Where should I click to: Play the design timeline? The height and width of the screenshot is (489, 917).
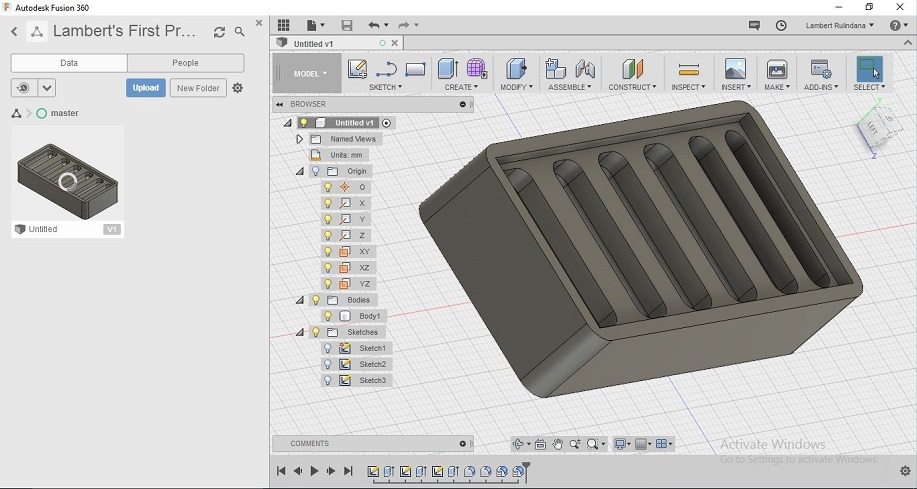314,471
